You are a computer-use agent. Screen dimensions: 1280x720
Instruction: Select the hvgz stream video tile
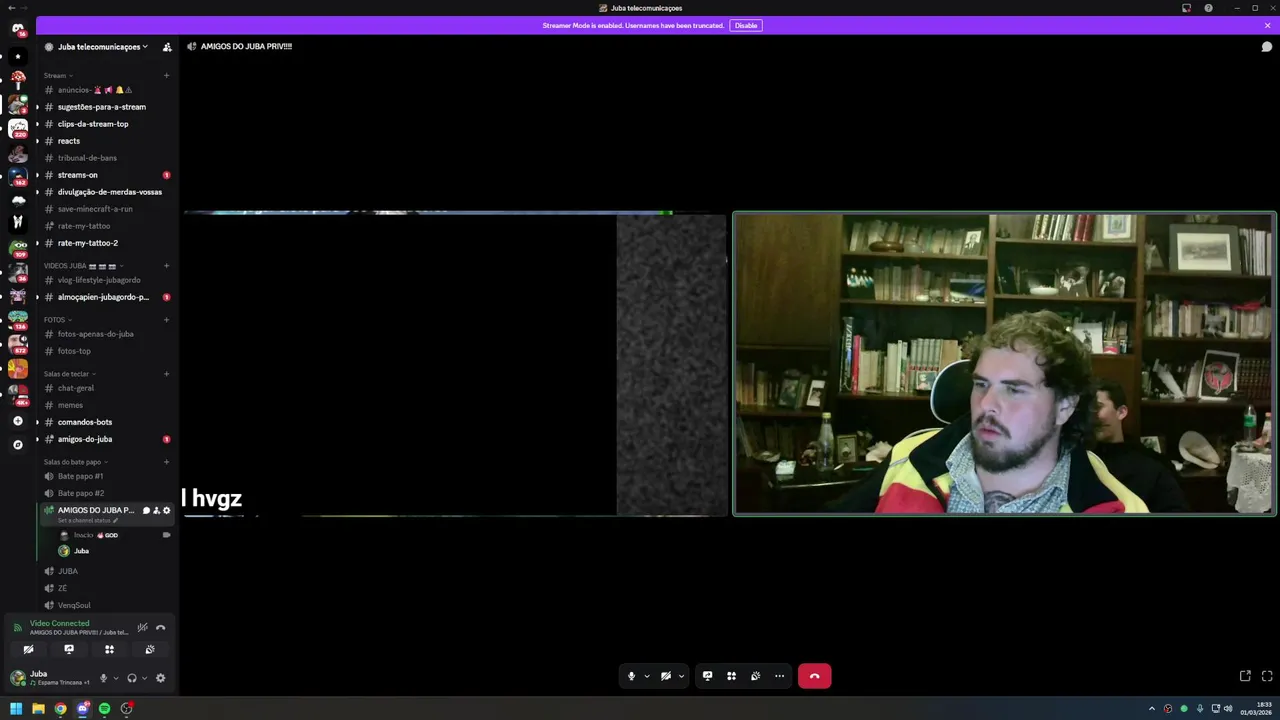click(455, 364)
